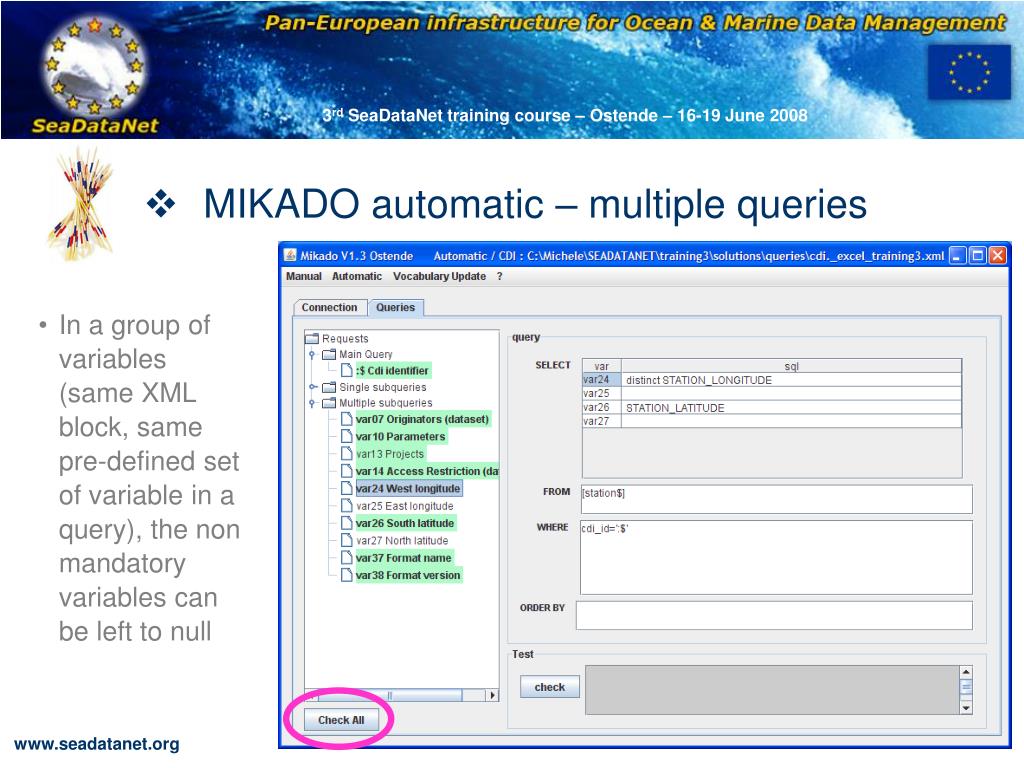This screenshot has width=1024, height=768.
Task: Click the check button in Test panel
Action: [x=549, y=687]
